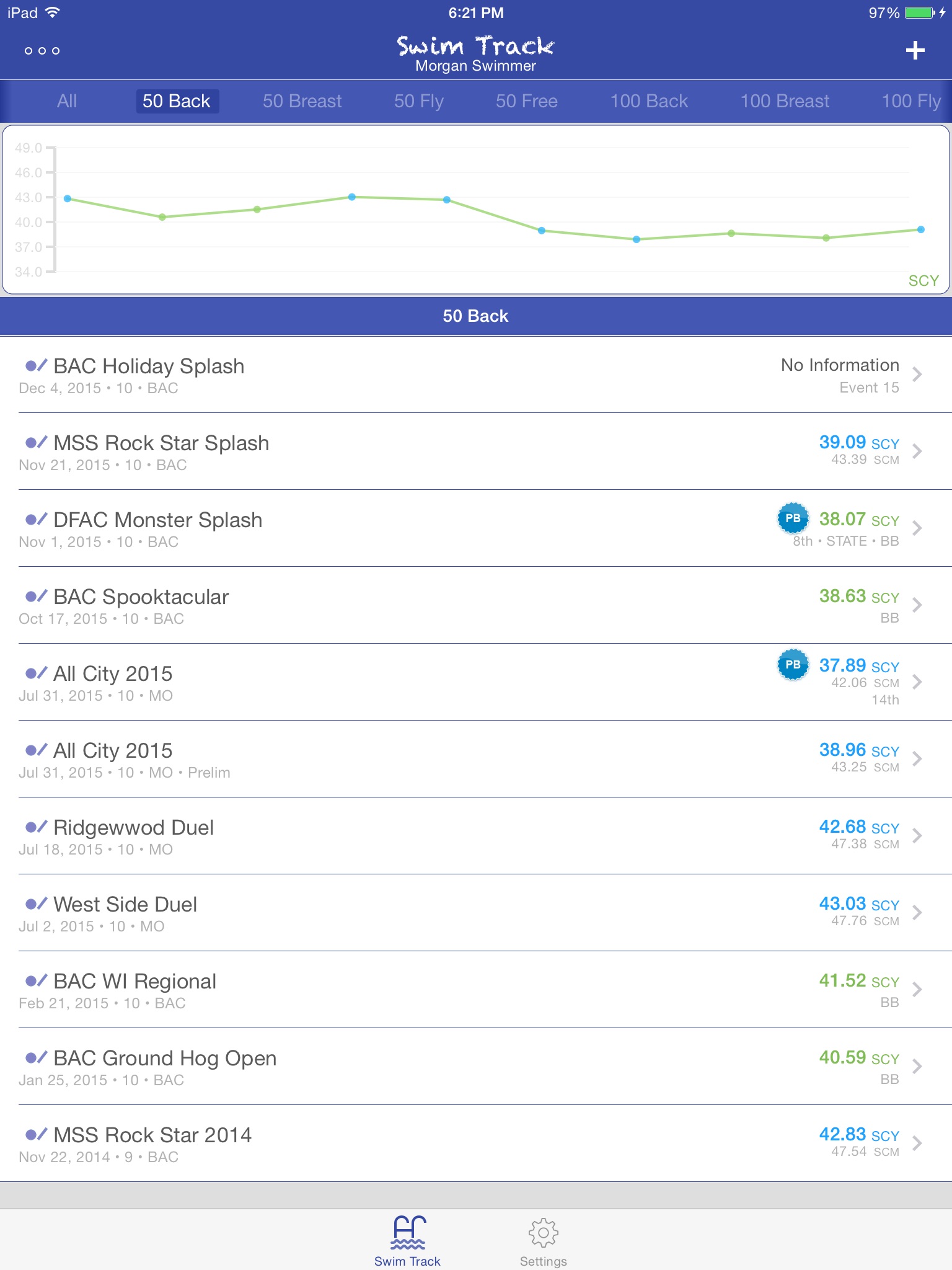952x1270 pixels.
Task: Tap the last data point on the chart
Action: (921, 229)
